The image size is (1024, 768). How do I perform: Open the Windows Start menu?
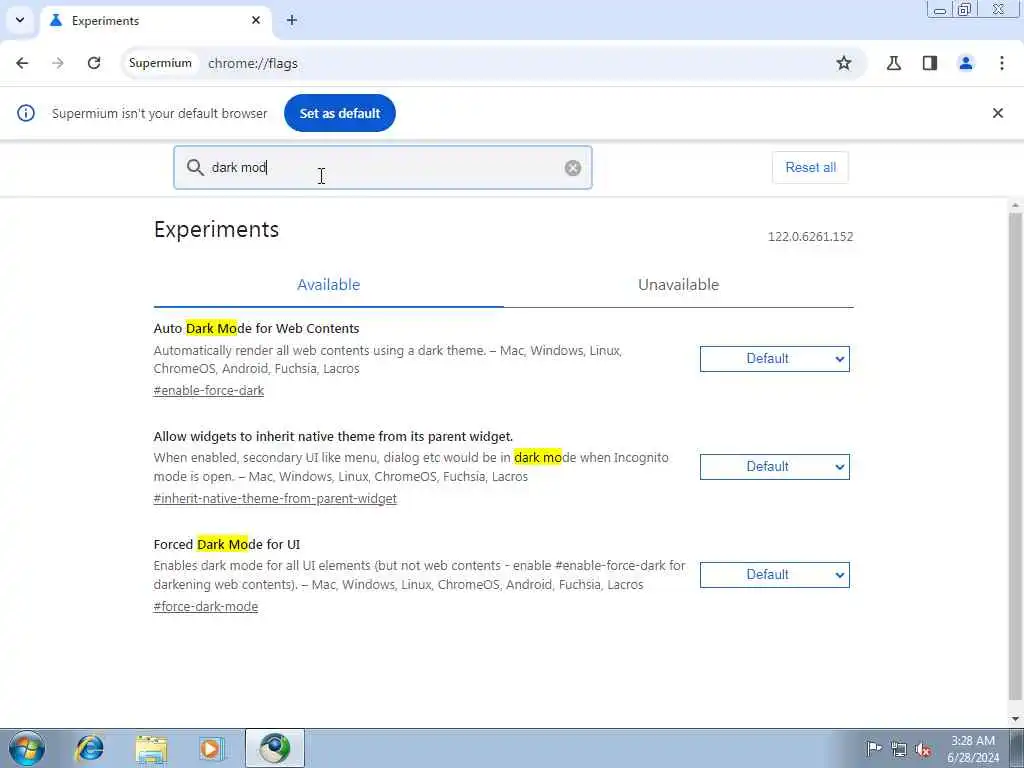(27, 748)
